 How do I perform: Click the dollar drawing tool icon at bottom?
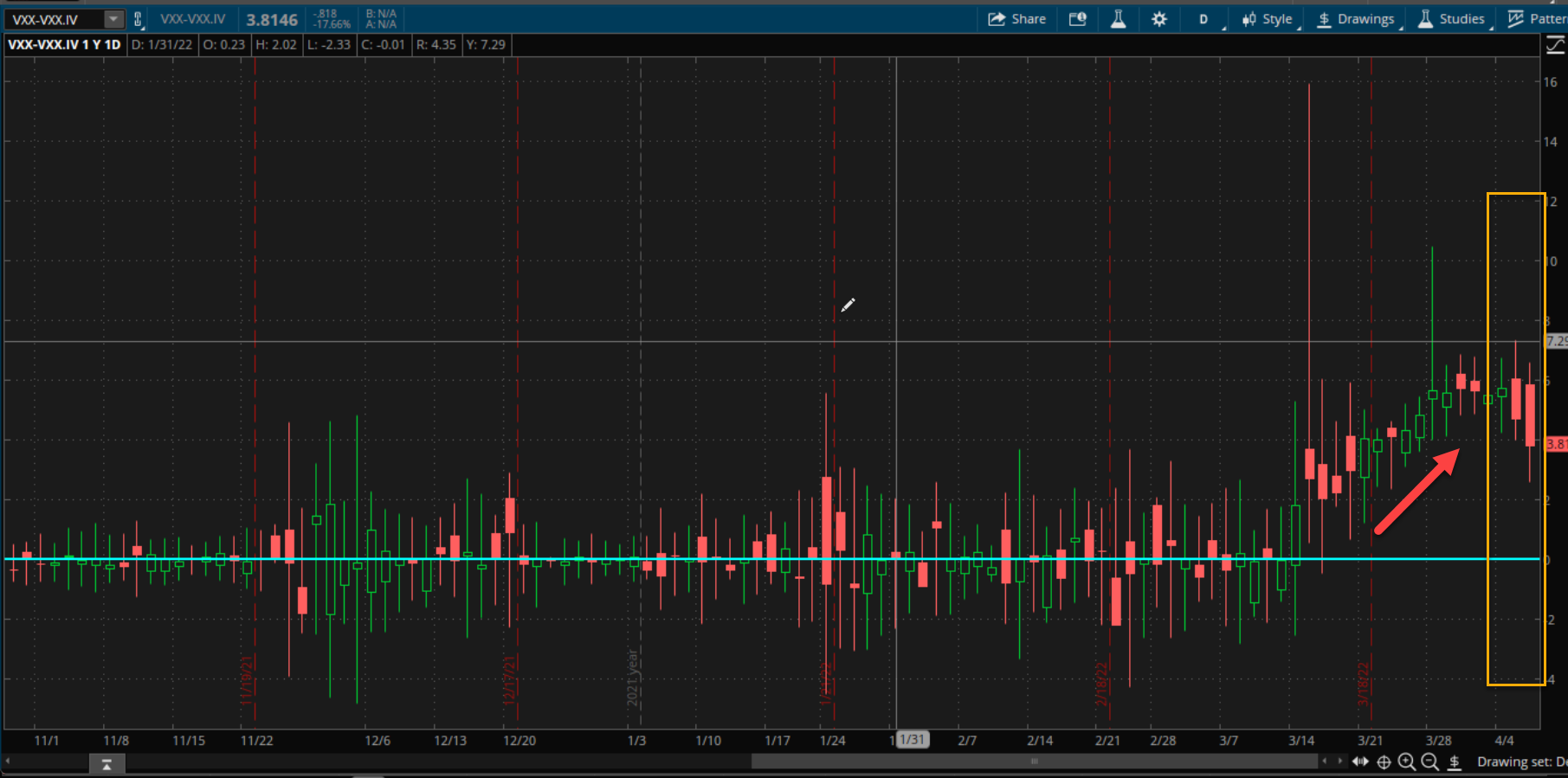pos(1455,762)
